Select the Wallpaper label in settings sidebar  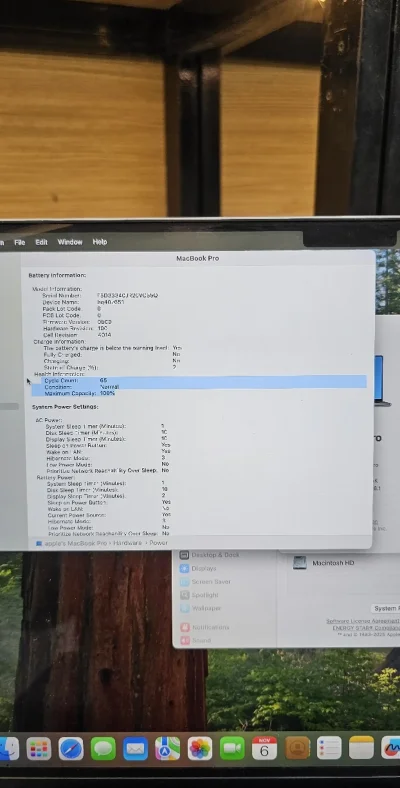click(207, 608)
